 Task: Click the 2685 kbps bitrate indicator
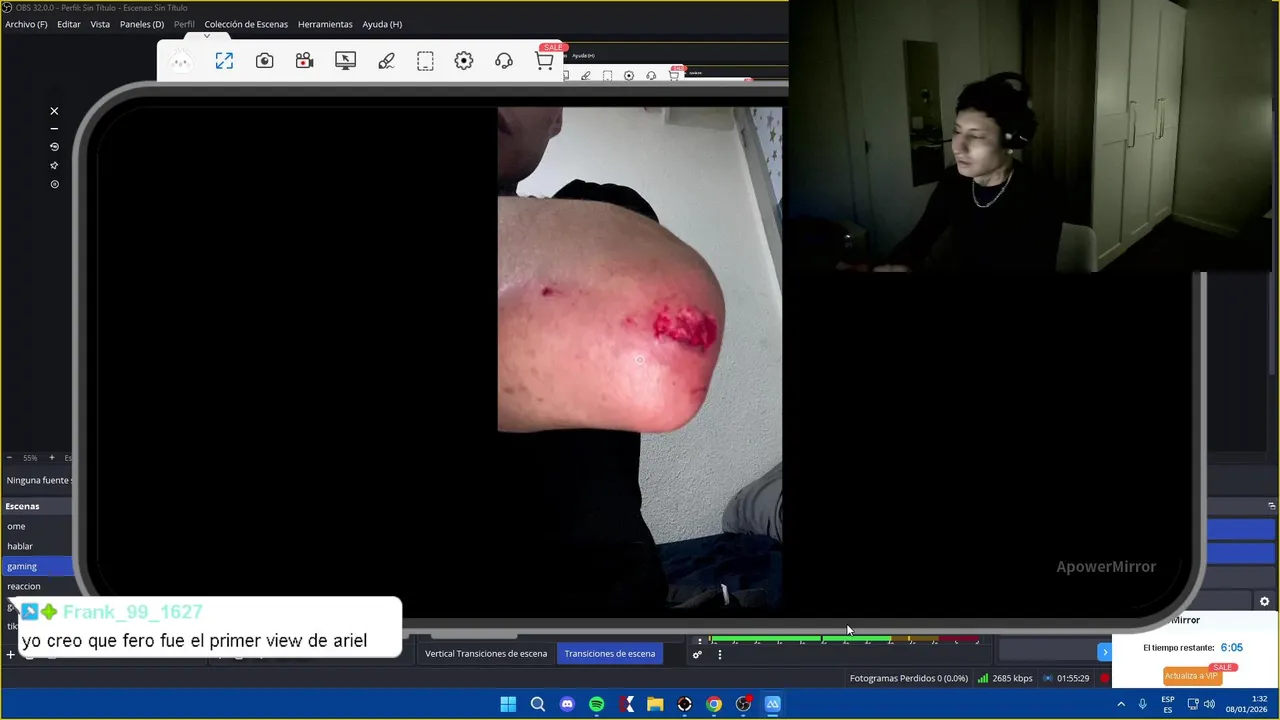[x=1005, y=678]
